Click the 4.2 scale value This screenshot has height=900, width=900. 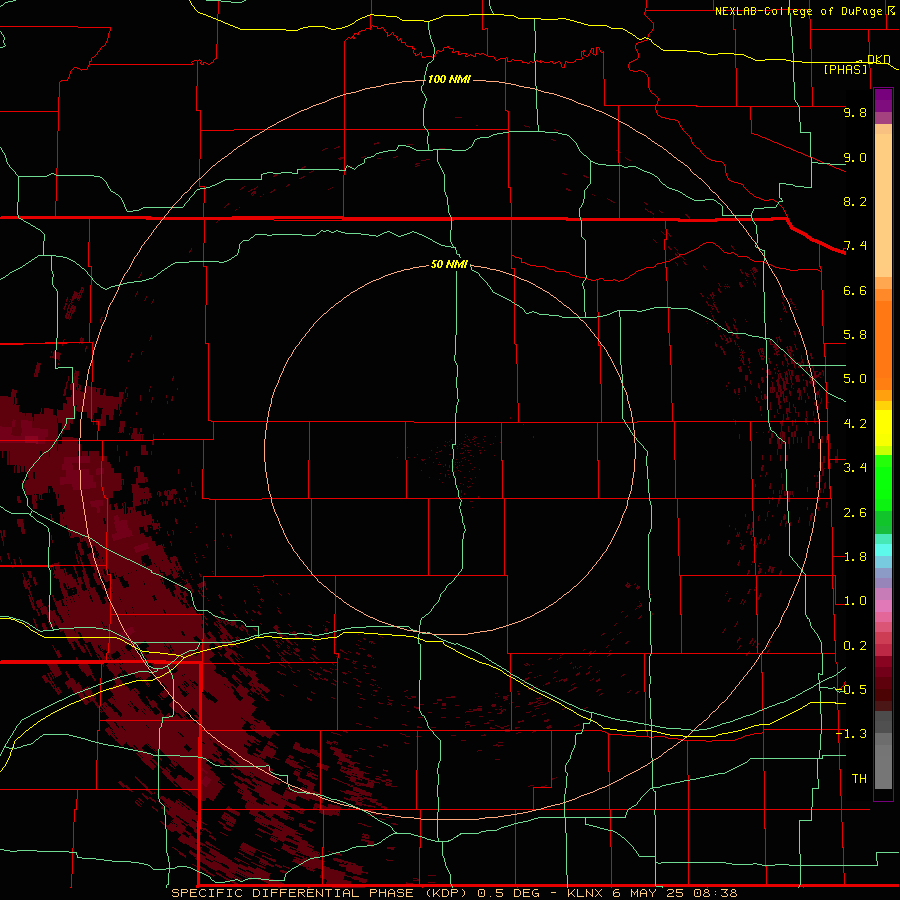click(855, 424)
